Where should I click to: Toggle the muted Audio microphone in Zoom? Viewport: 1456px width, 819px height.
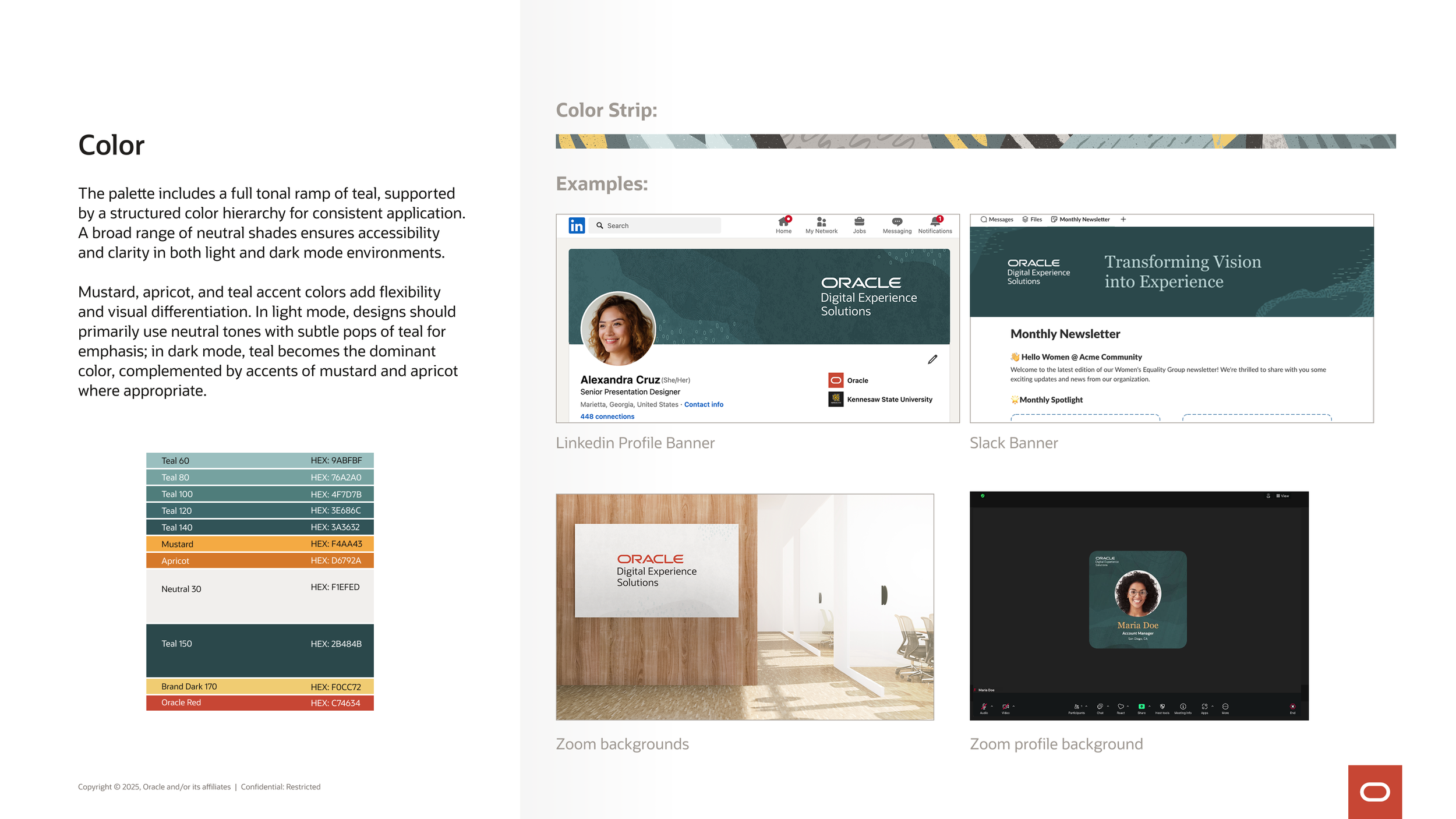(x=984, y=707)
